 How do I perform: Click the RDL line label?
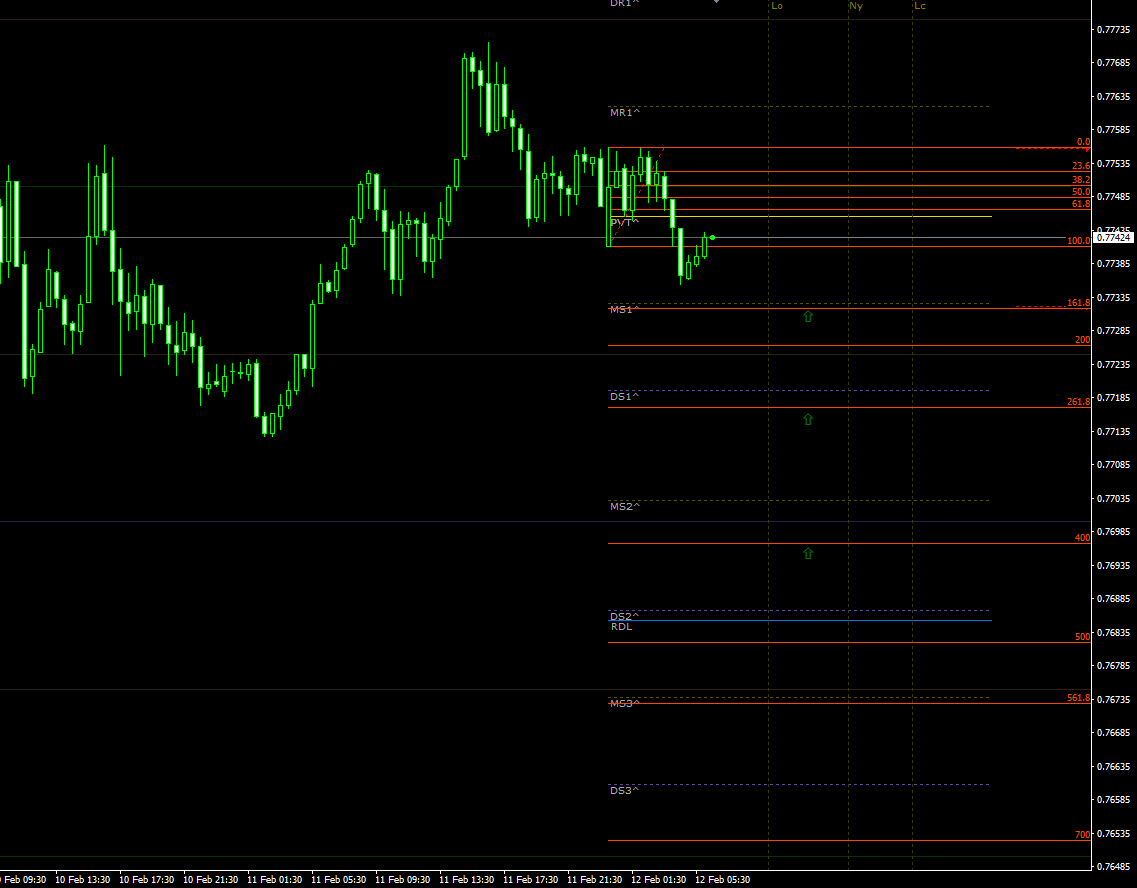point(622,626)
